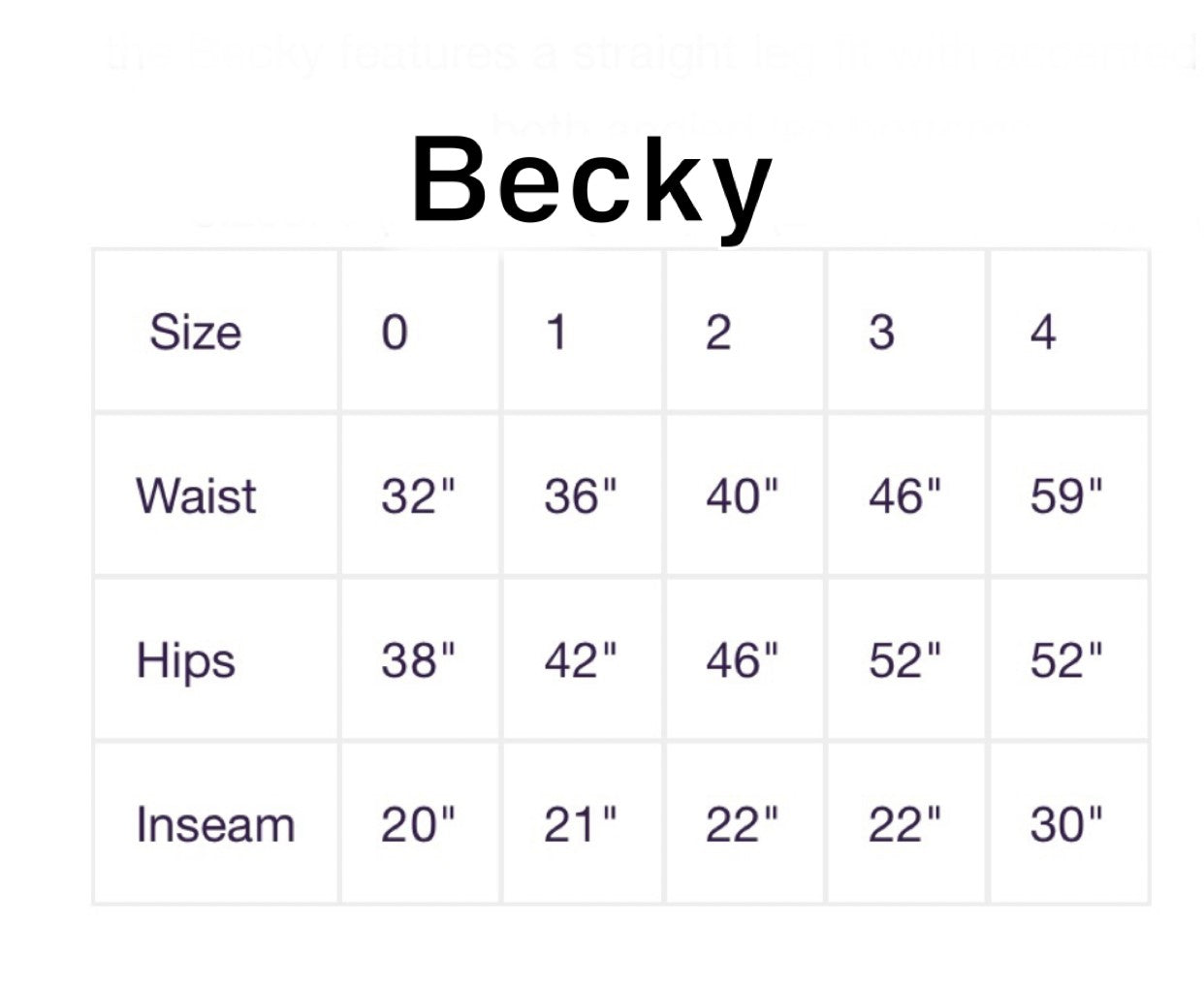The image size is (1204, 989).
Task: Select the 38" hips cell
Action: (418, 661)
